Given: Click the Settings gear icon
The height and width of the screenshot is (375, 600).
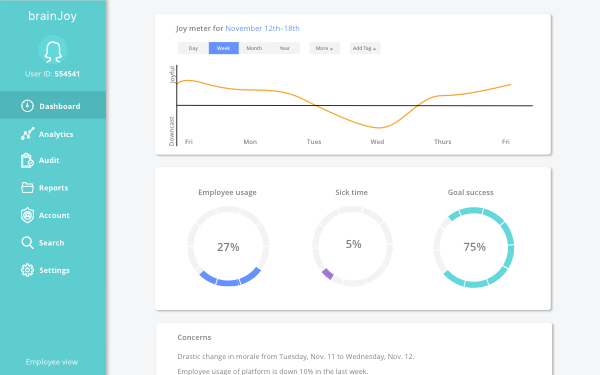Looking at the screenshot, I should [x=27, y=270].
